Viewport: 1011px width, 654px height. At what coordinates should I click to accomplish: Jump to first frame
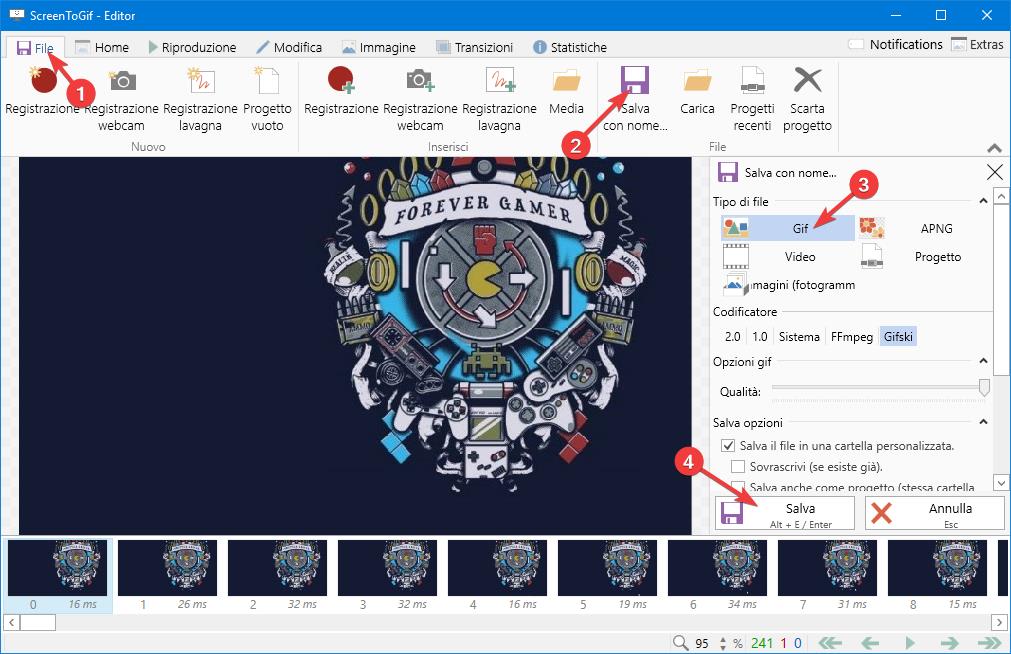click(830, 642)
